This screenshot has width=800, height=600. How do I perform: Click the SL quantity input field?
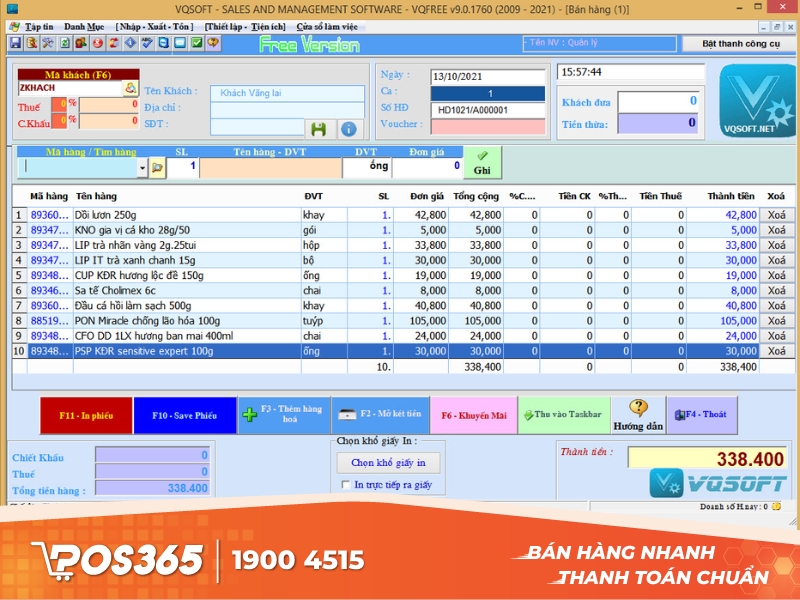click(183, 167)
